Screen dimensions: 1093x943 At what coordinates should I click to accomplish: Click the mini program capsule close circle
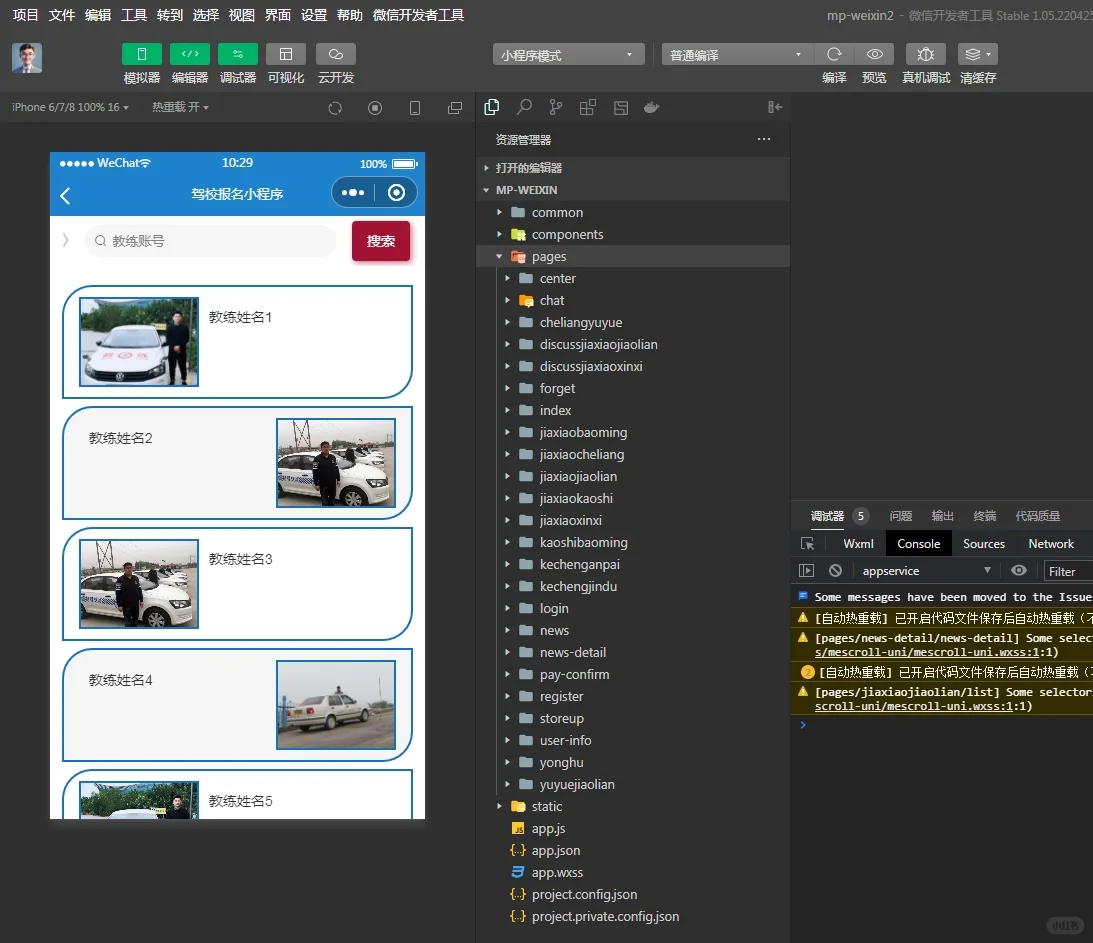(397, 193)
